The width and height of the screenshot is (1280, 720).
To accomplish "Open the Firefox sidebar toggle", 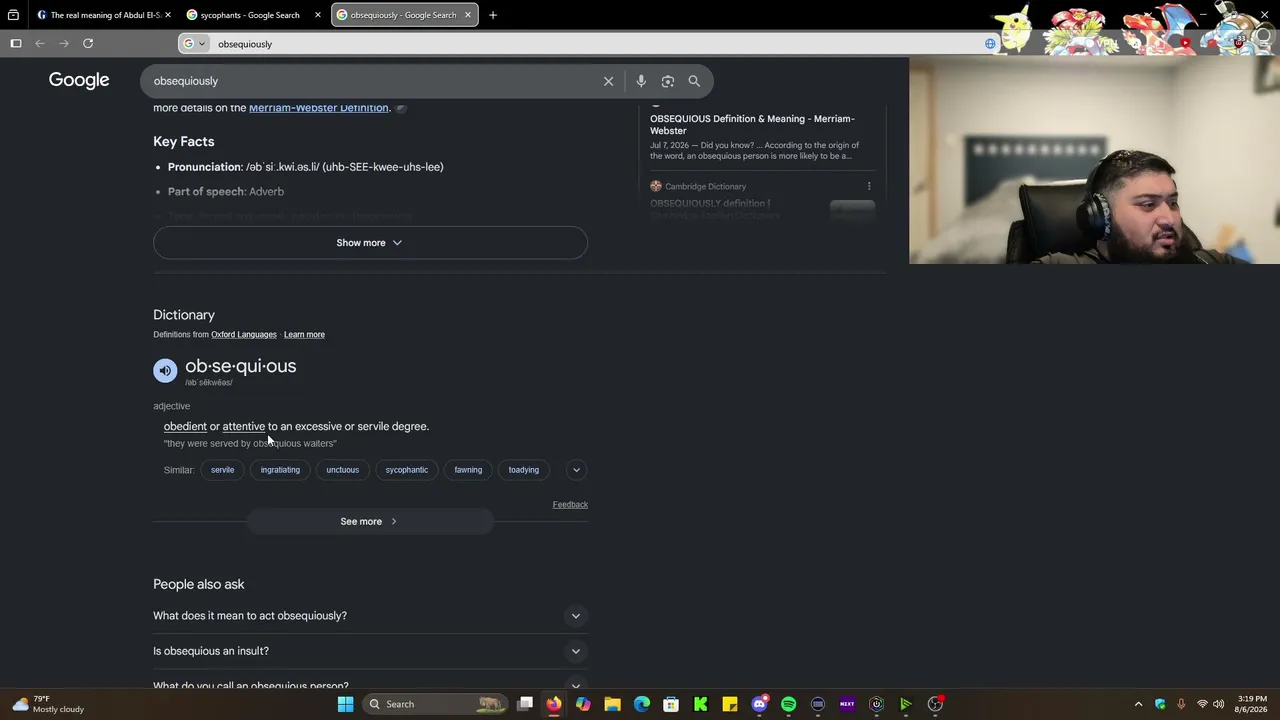I will point(16,43).
